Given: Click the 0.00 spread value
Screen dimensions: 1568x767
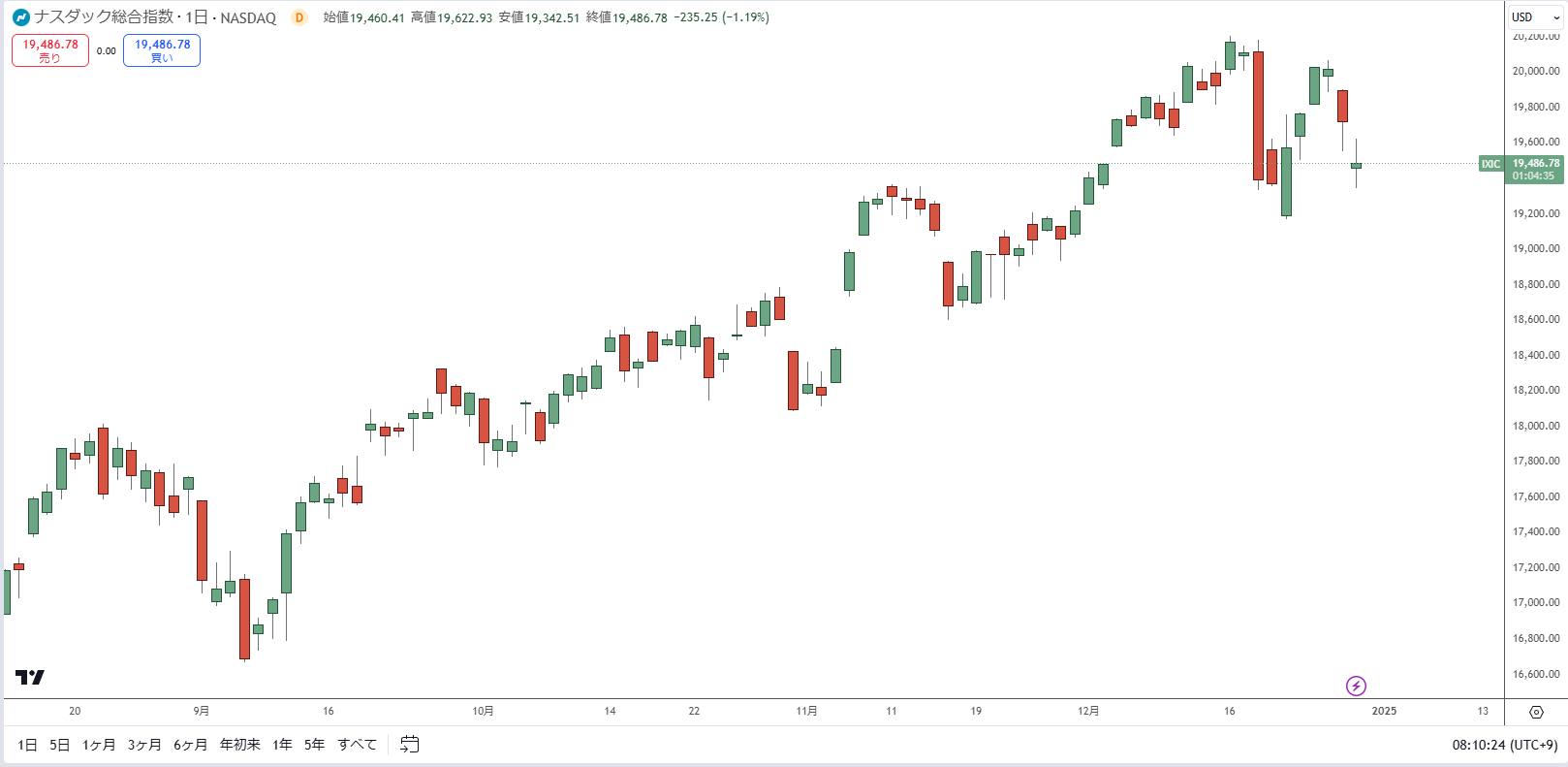Looking at the screenshot, I should coord(107,51).
